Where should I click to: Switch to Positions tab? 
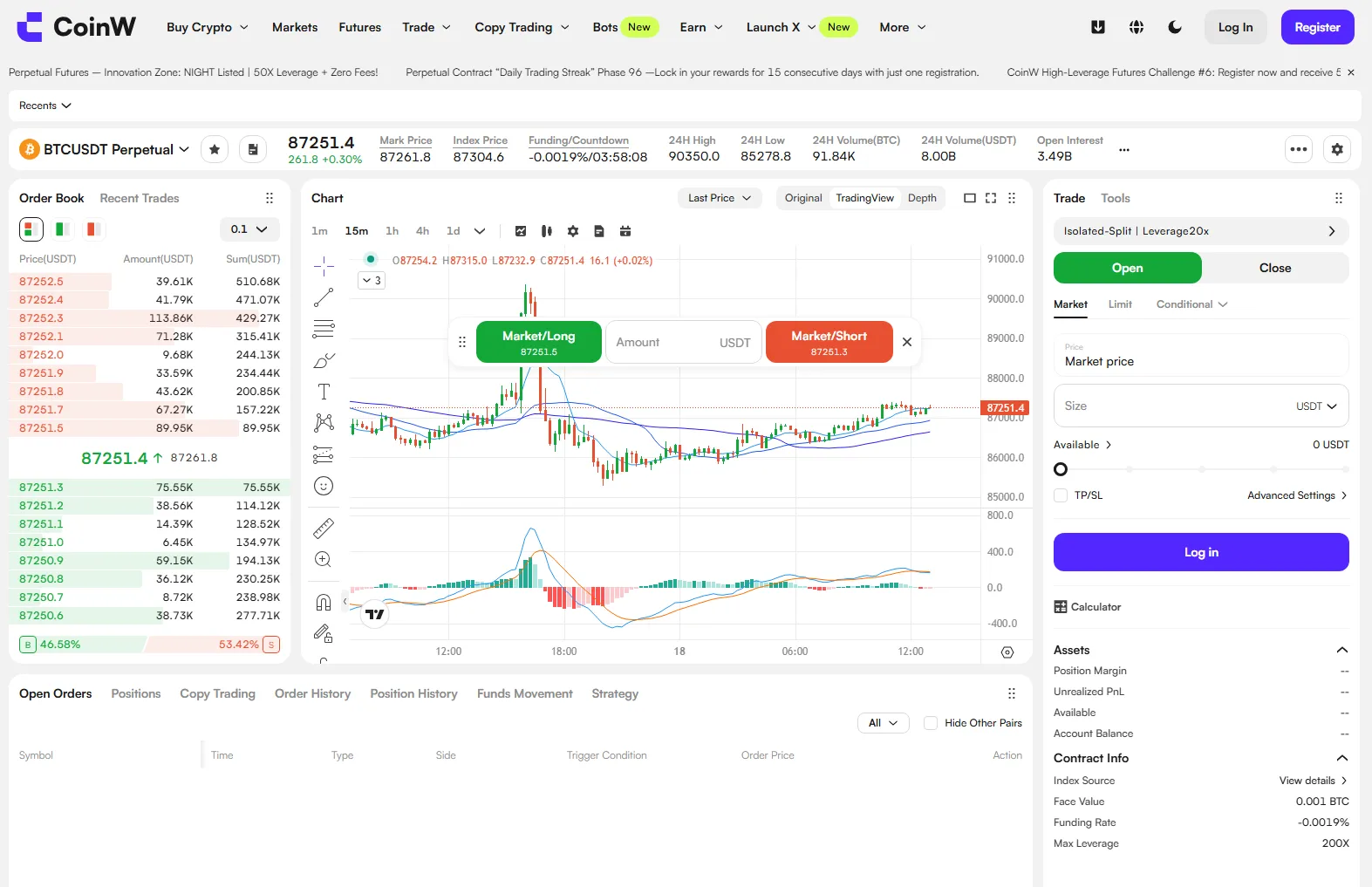point(136,693)
